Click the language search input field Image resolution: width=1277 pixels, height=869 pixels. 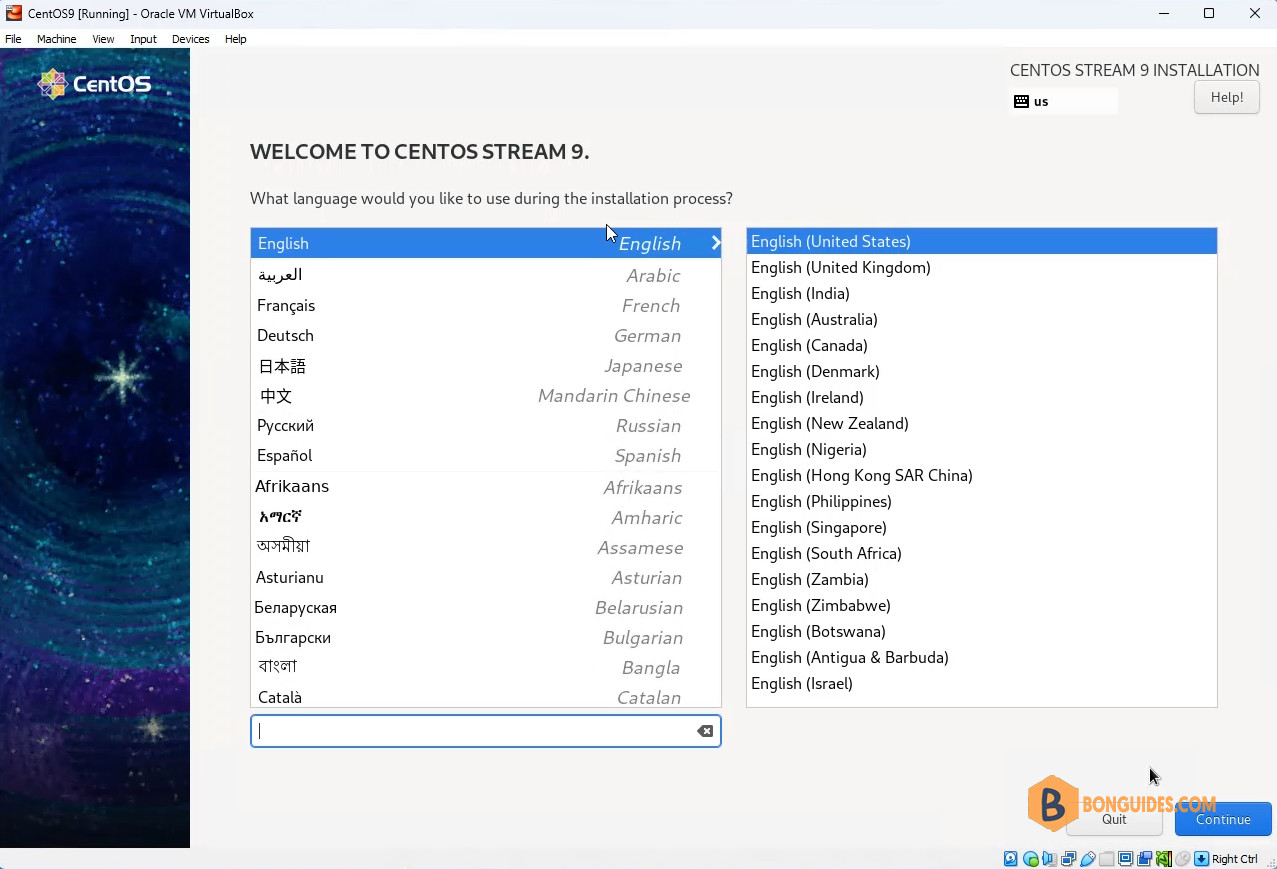(x=472, y=731)
